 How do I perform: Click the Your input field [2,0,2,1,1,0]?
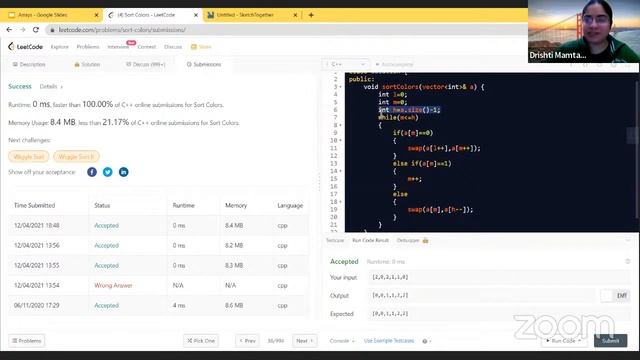click(499, 277)
